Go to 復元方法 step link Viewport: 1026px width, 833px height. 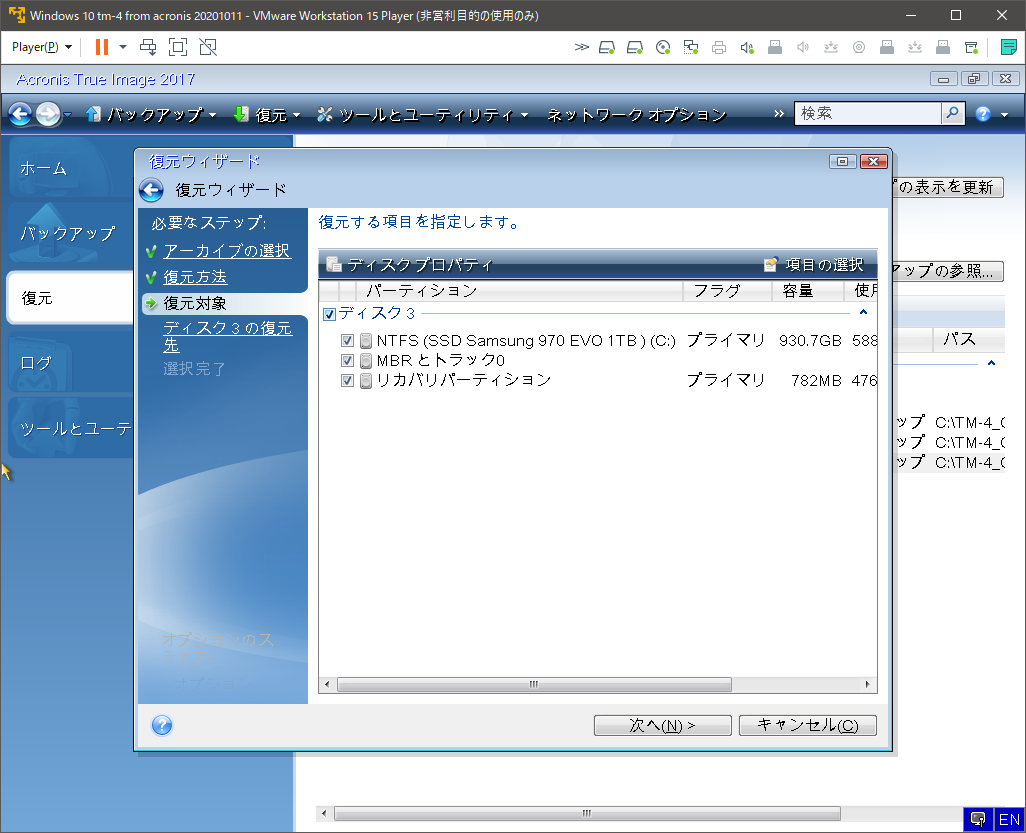click(x=195, y=277)
